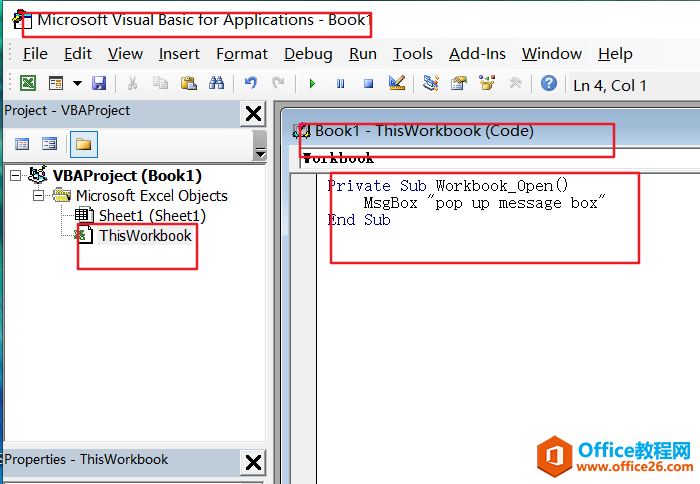Open the Run menu
Screen dimensions: 700x484
pos(362,54)
